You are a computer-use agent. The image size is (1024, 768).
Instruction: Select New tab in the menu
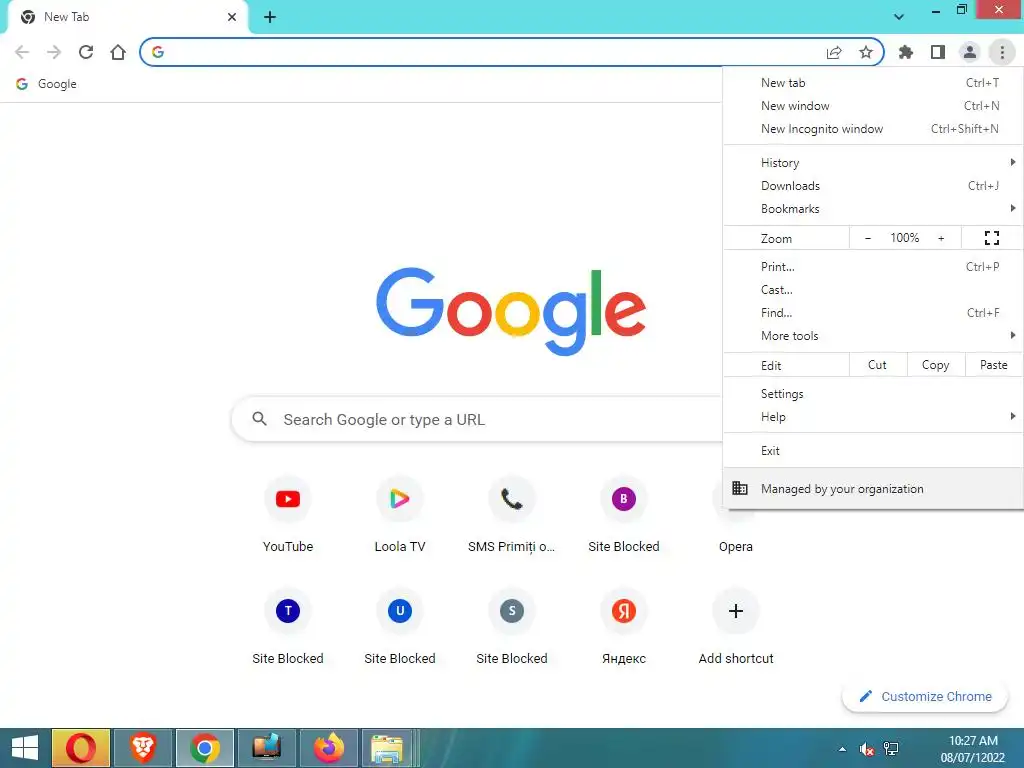(x=873, y=83)
